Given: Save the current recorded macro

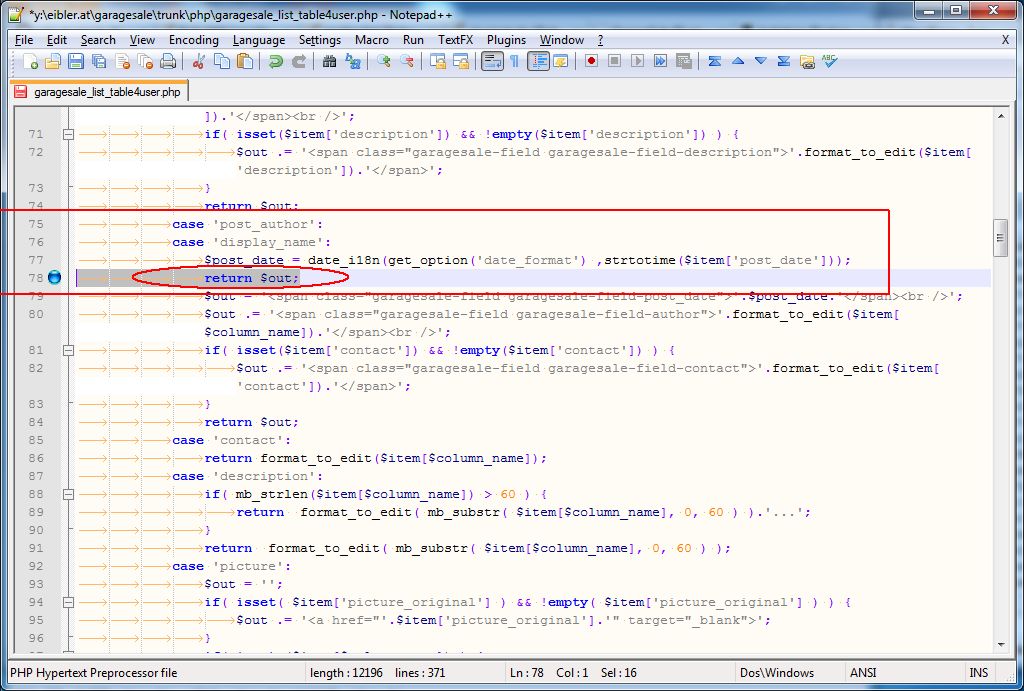Looking at the screenshot, I should pos(683,61).
